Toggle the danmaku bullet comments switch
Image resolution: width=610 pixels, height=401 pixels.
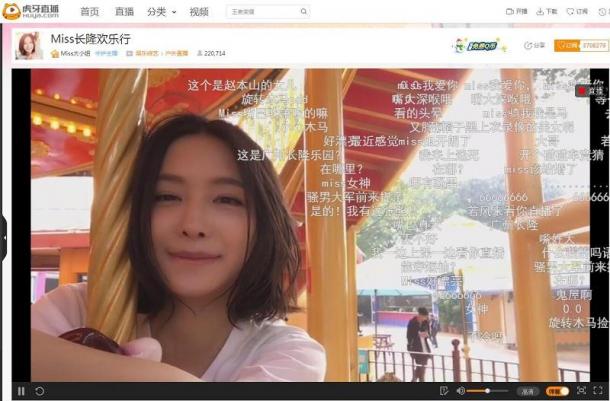click(x=557, y=391)
